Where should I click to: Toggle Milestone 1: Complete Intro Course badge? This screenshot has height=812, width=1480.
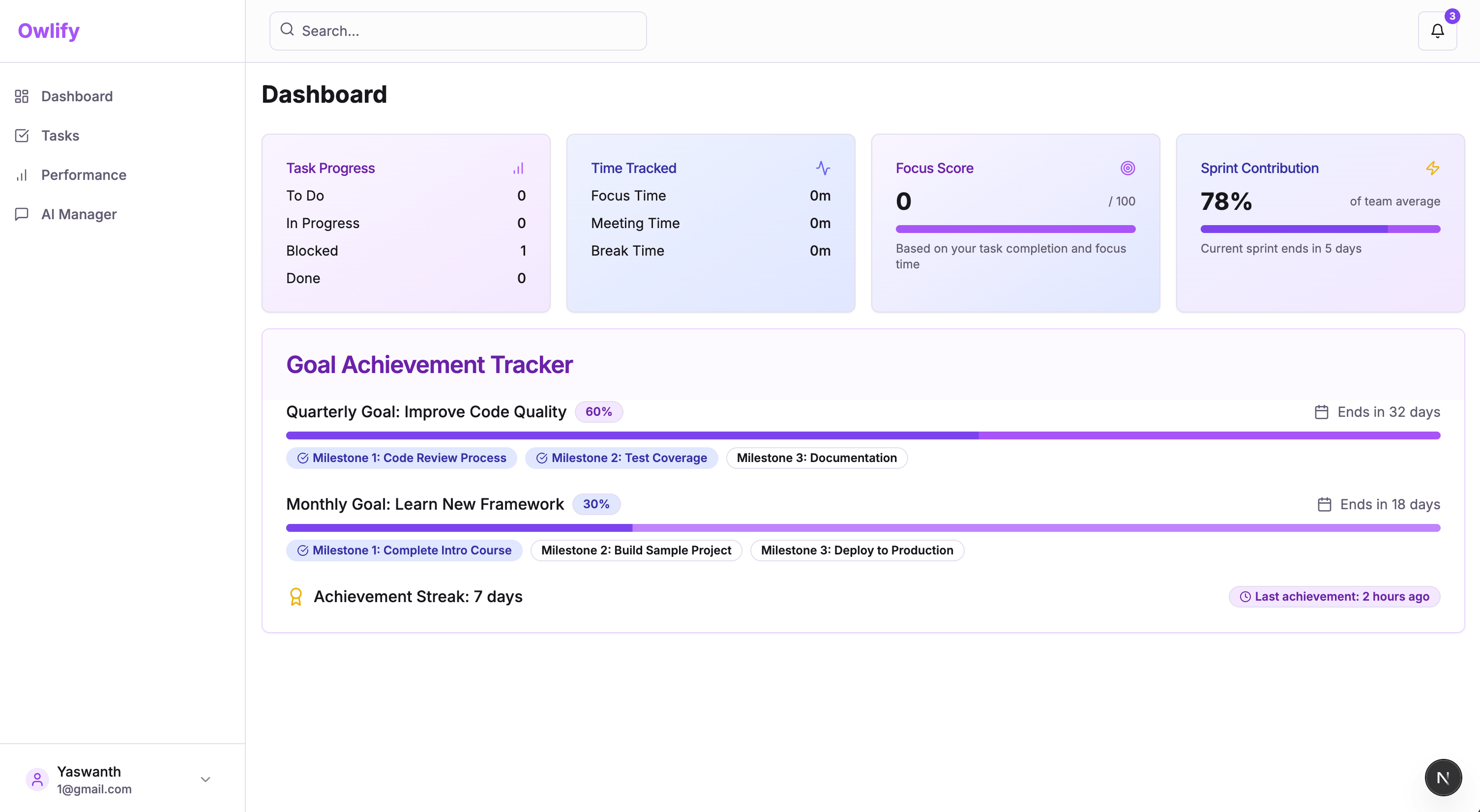click(403, 550)
